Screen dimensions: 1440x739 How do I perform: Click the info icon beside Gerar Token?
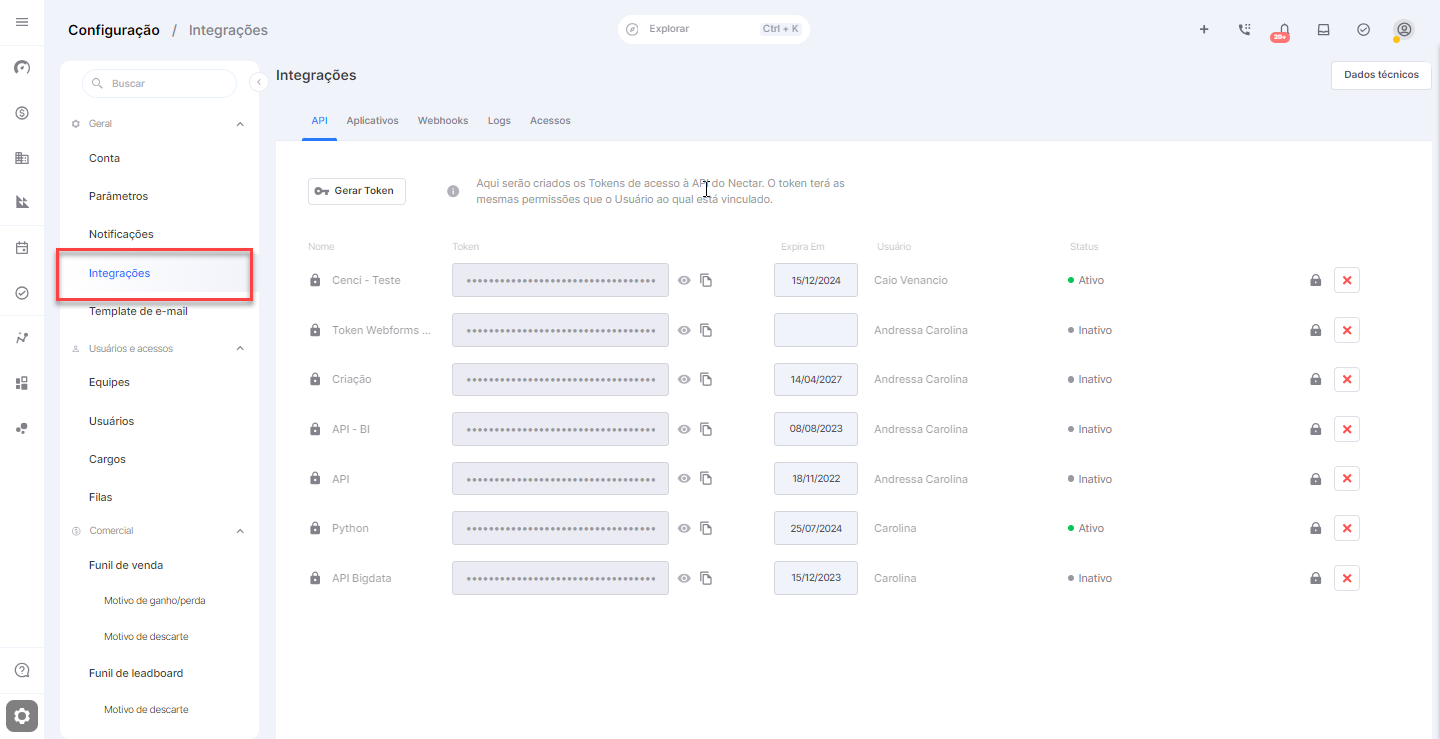click(x=453, y=191)
